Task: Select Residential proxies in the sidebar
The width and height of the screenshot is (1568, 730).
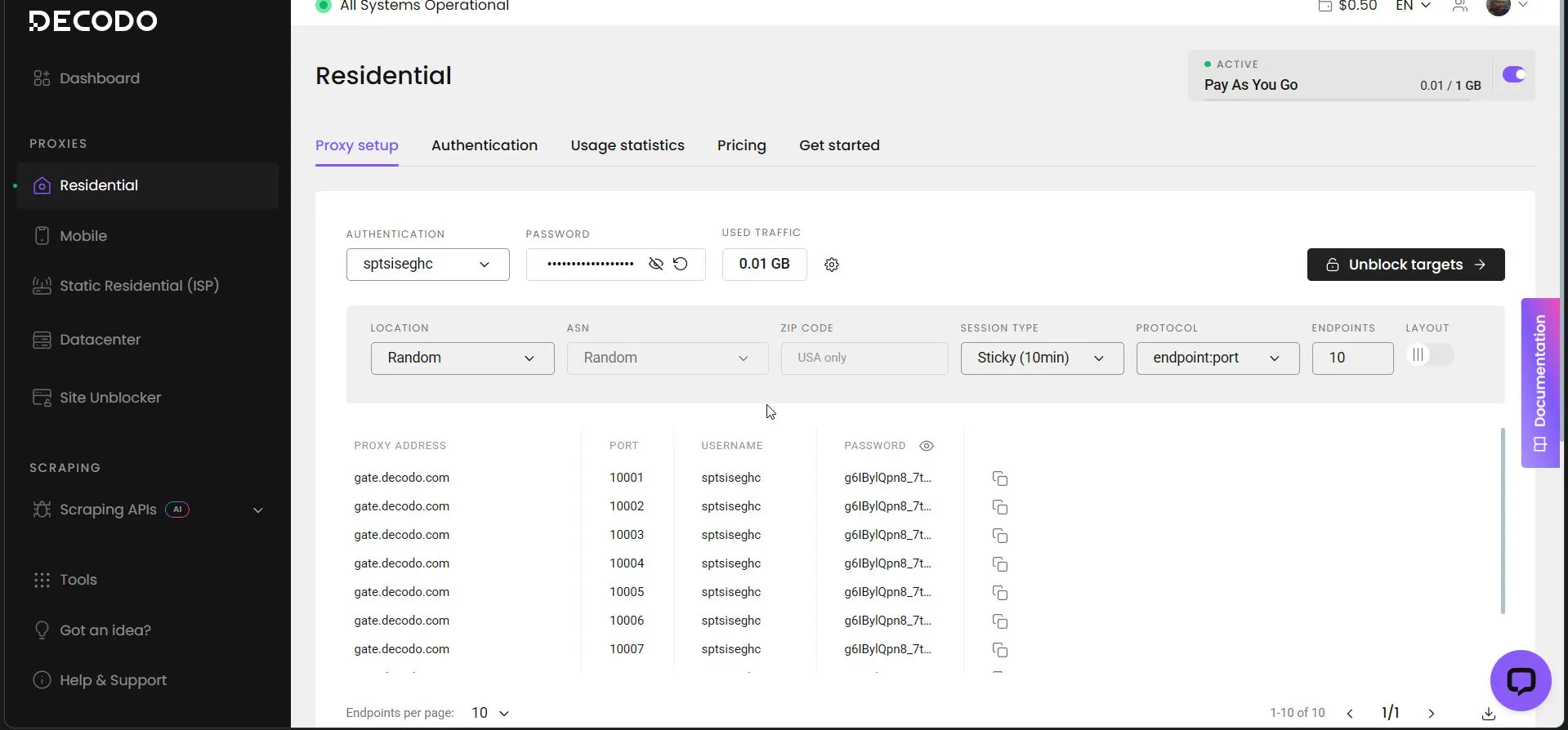Action: [147, 185]
